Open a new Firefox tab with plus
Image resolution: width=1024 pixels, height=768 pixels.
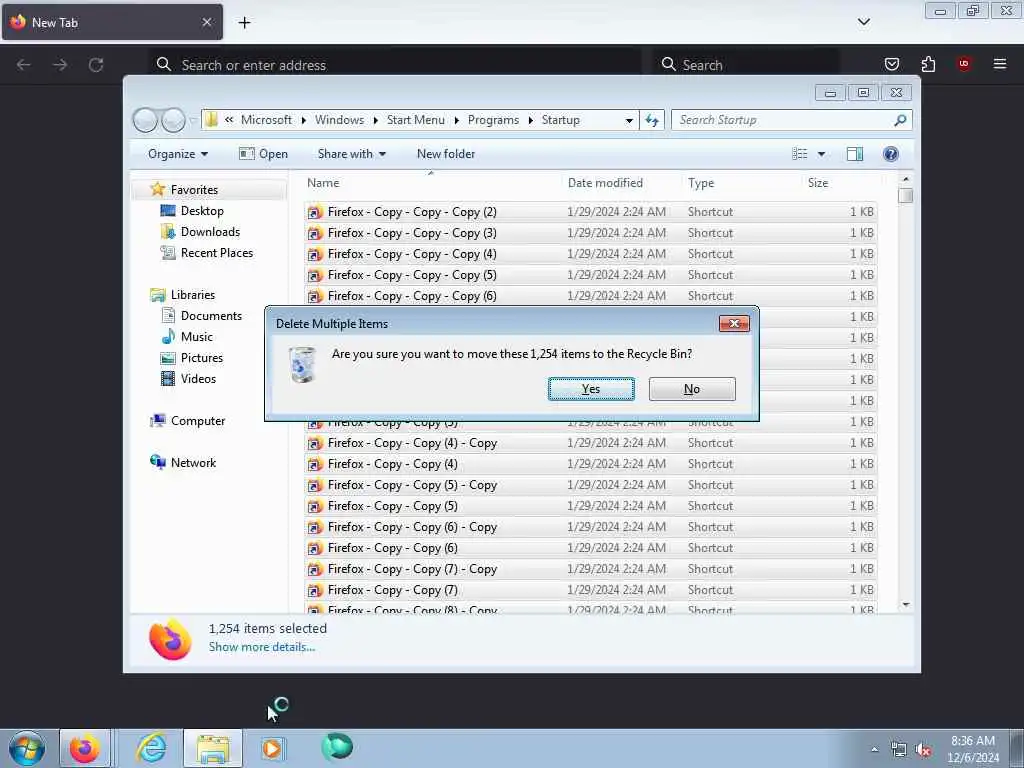click(x=244, y=22)
